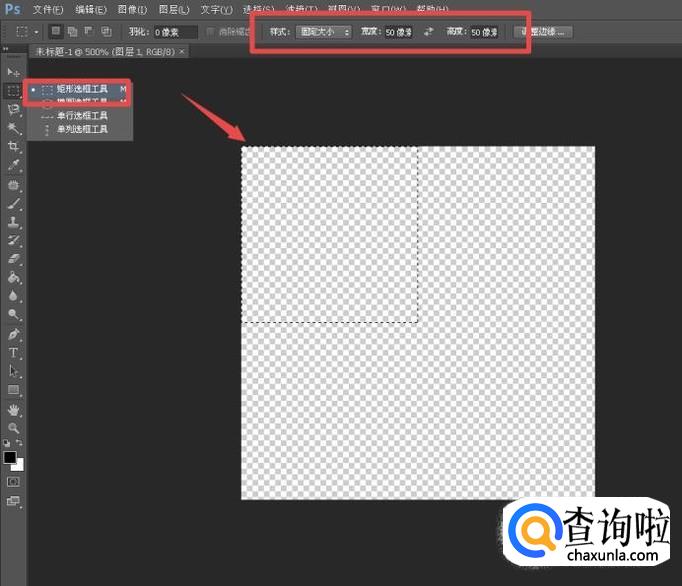The width and height of the screenshot is (682, 586).
Task: Select the Crop tool
Action: coord(13,146)
